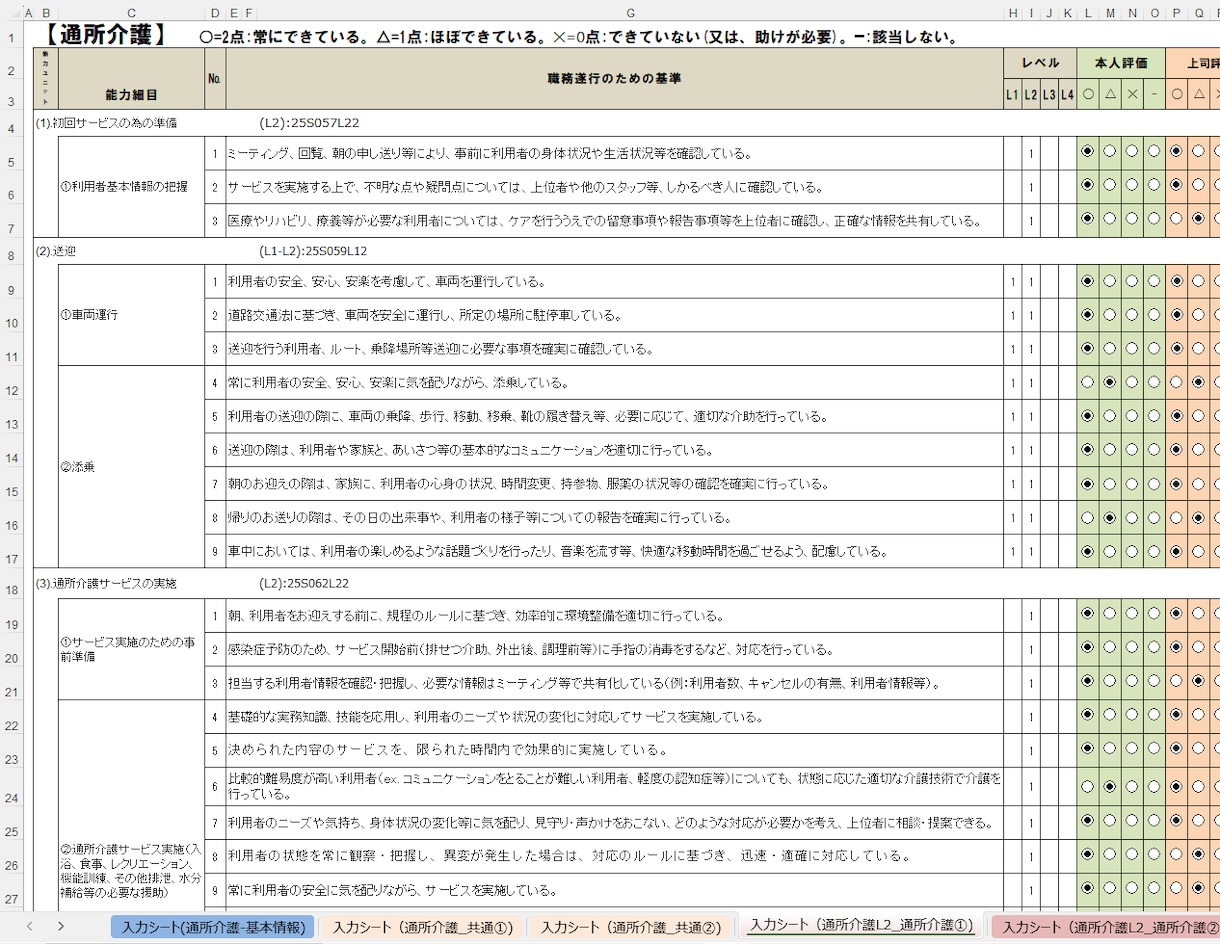Select column H header

[1012, 12]
